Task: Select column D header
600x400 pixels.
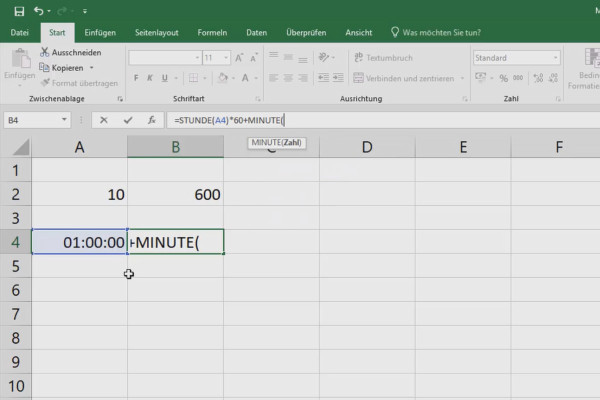Action: [x=367, y=147]
